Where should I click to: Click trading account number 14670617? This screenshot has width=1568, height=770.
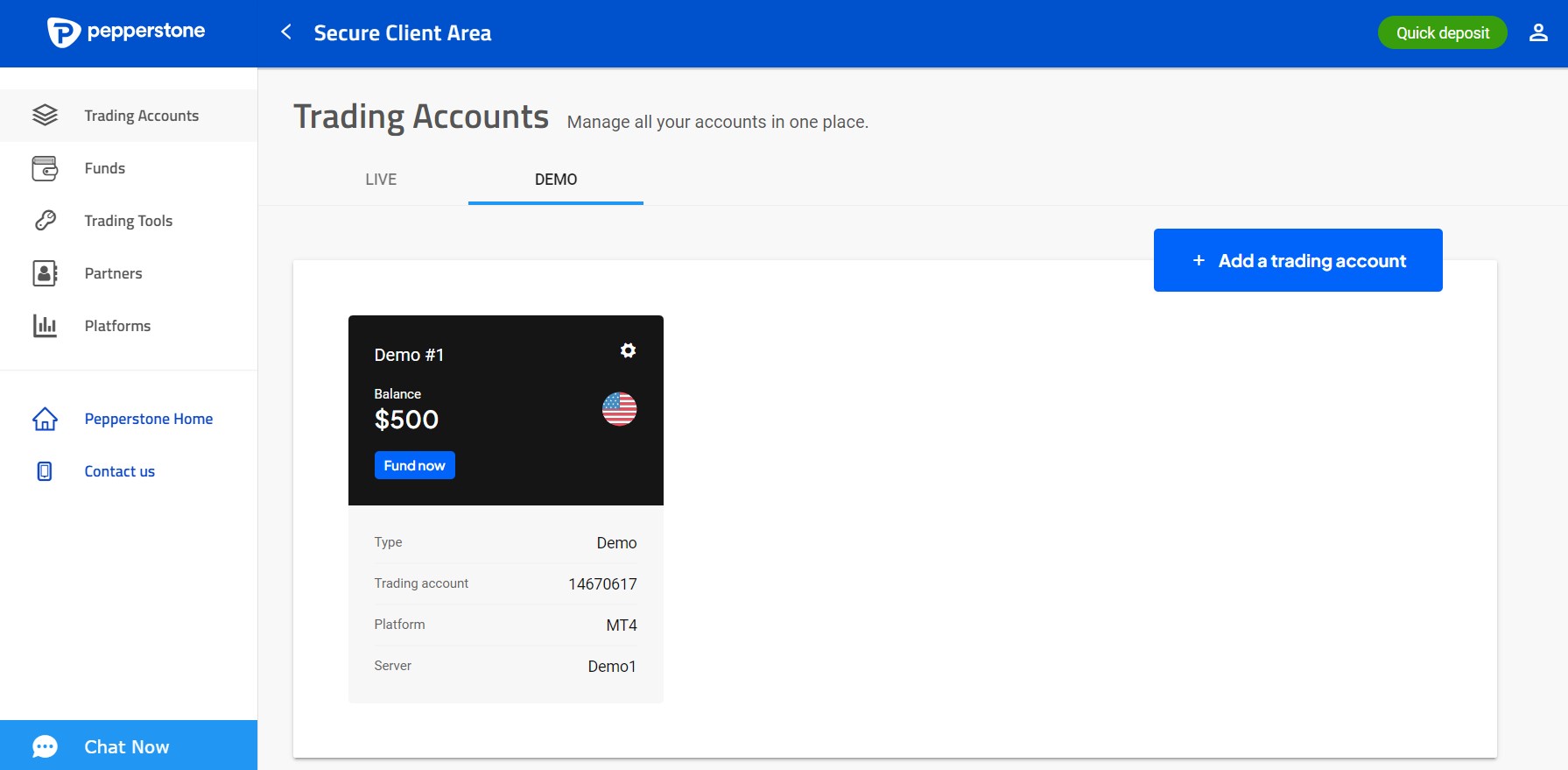pyautogui.click(x=602, y=584)
